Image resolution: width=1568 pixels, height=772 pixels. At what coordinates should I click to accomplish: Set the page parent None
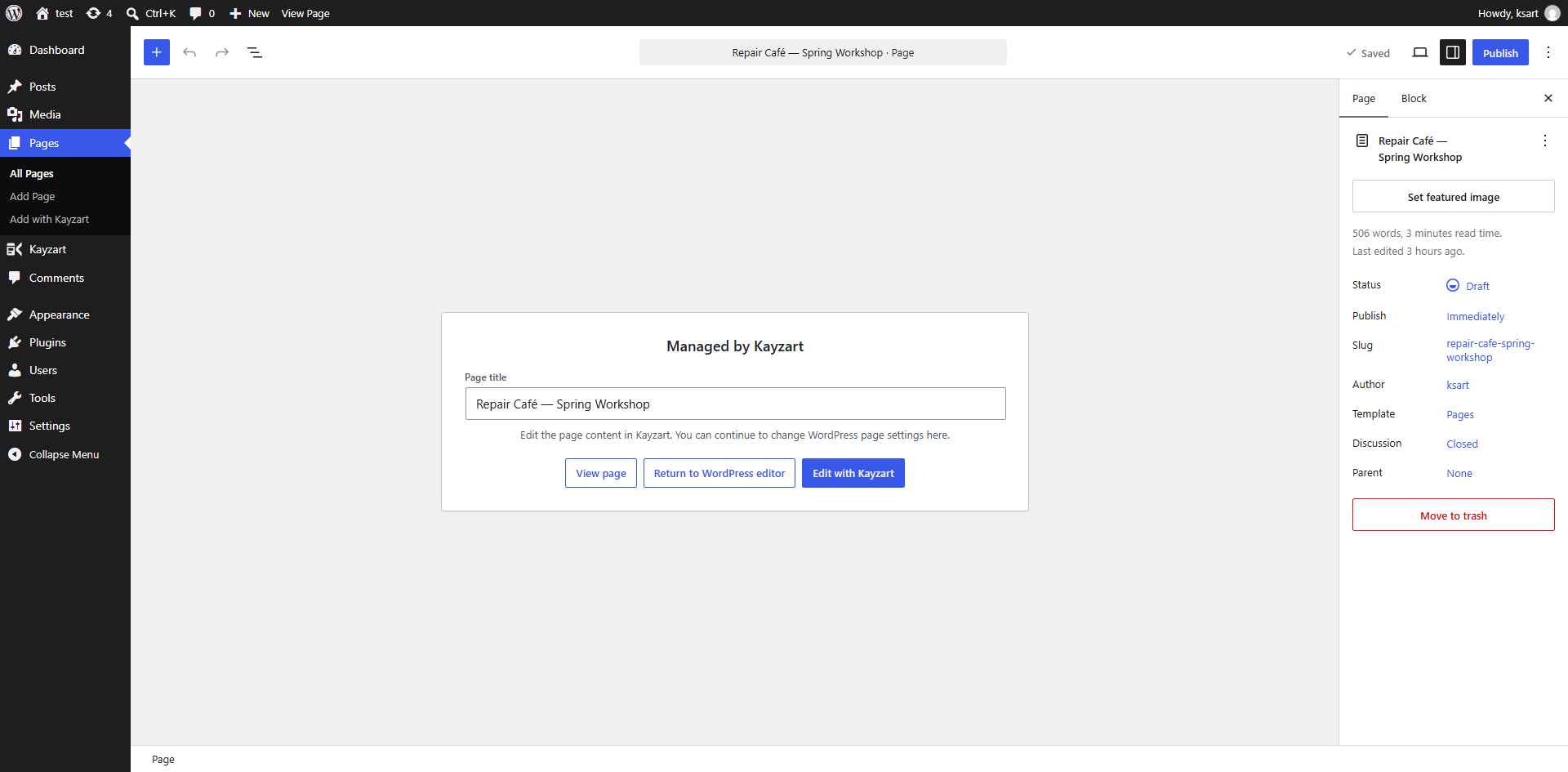point(1459,473)
